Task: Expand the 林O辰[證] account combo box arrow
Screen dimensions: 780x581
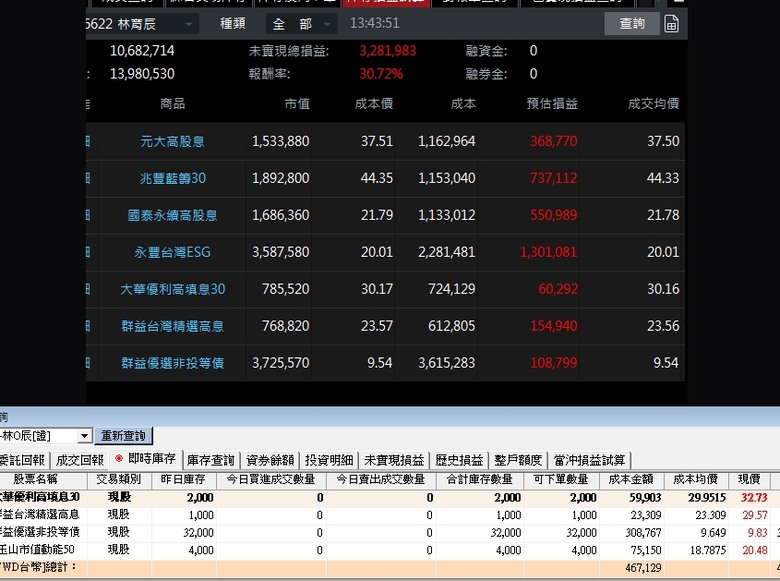Action: [x=85, y=436]
